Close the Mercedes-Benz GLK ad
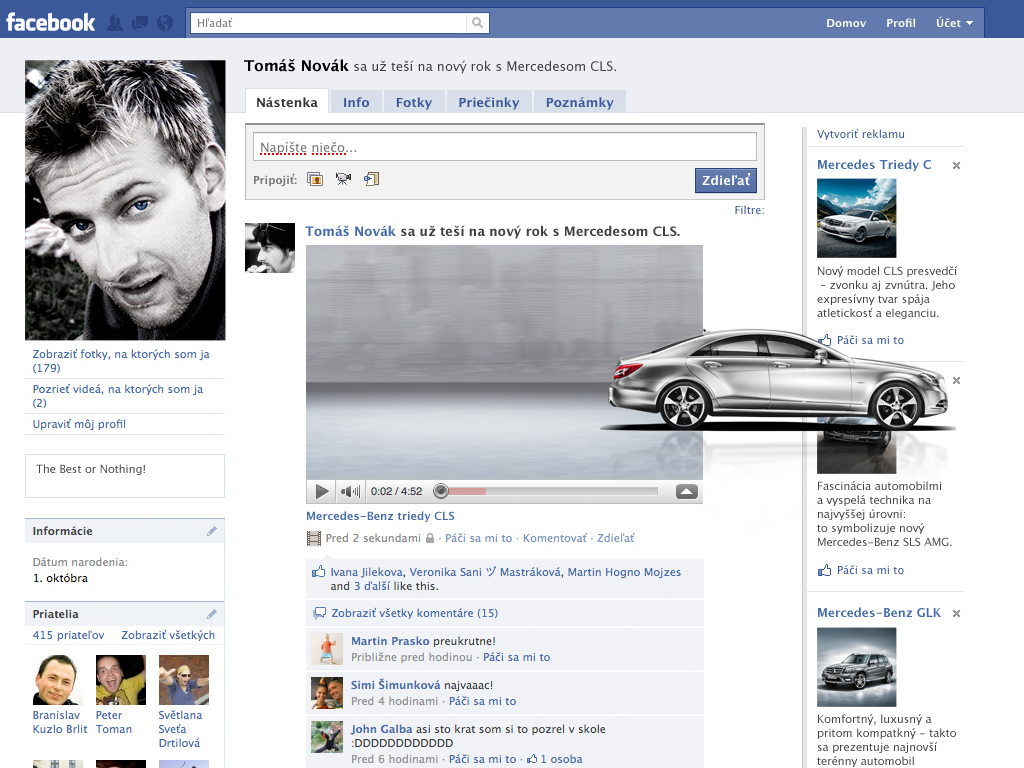Image resolution: width=1024 pixels, height=768 pixels. (956, 613)
